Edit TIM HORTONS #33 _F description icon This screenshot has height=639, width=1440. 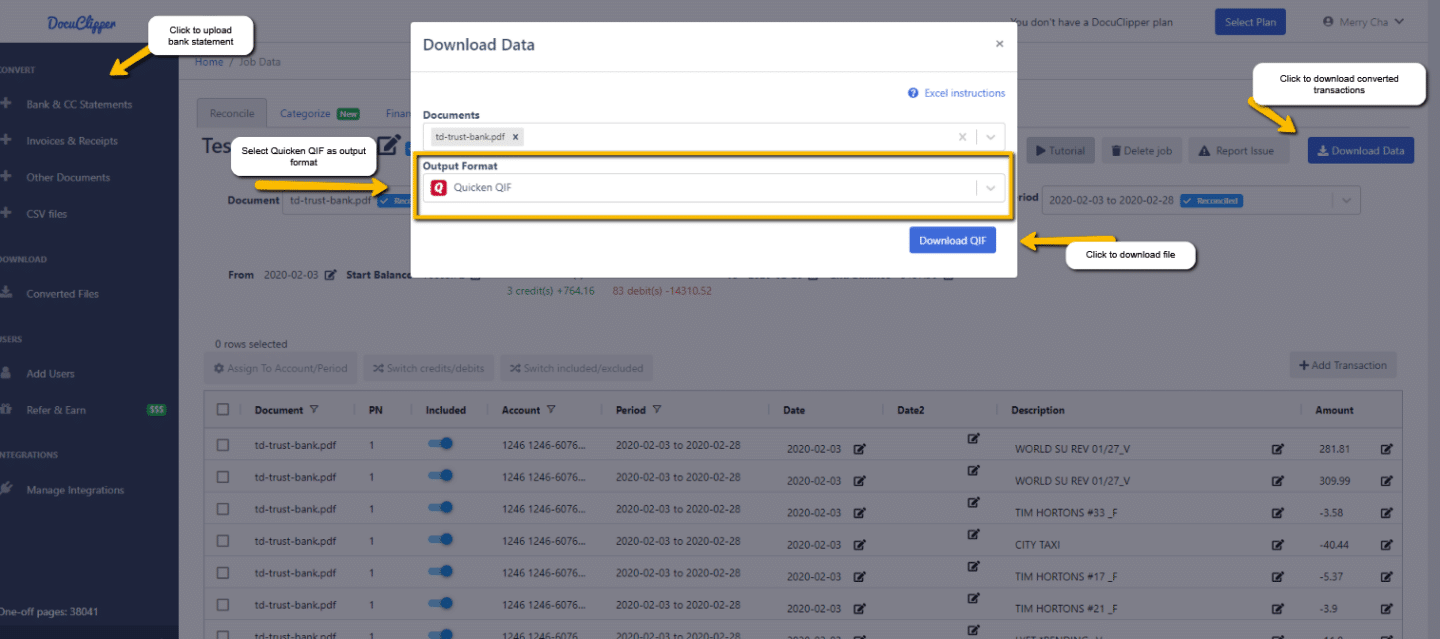1278,513
